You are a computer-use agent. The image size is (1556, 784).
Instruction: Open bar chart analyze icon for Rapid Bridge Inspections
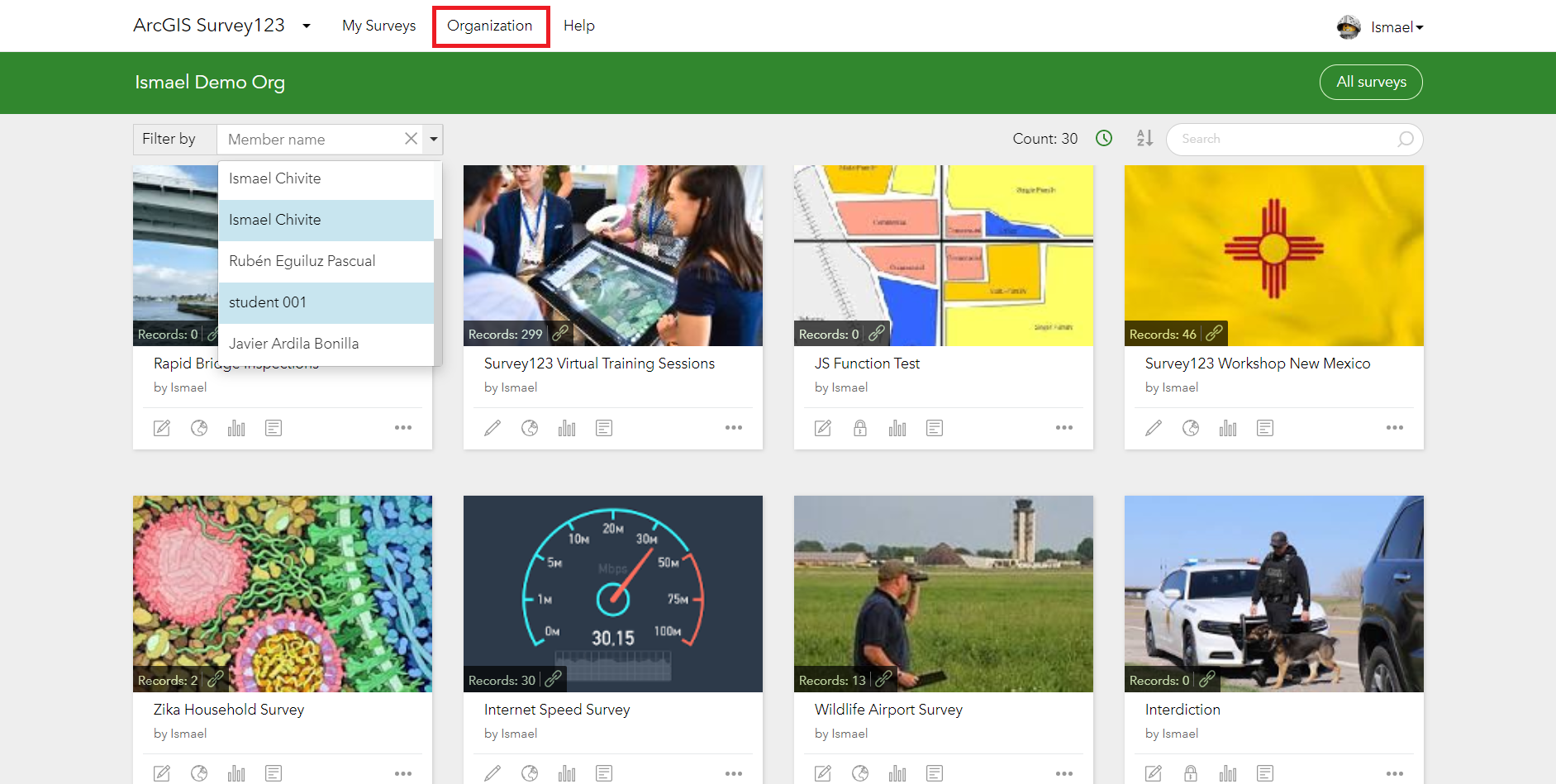coord(236,428)
